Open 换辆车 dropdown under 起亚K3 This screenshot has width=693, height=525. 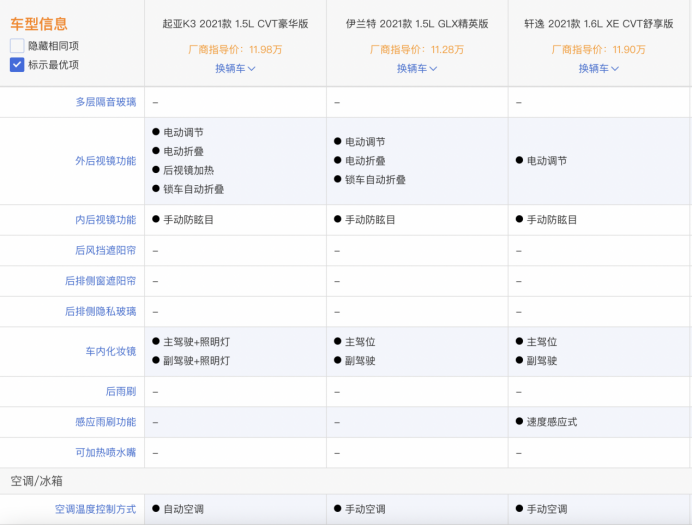235,68
